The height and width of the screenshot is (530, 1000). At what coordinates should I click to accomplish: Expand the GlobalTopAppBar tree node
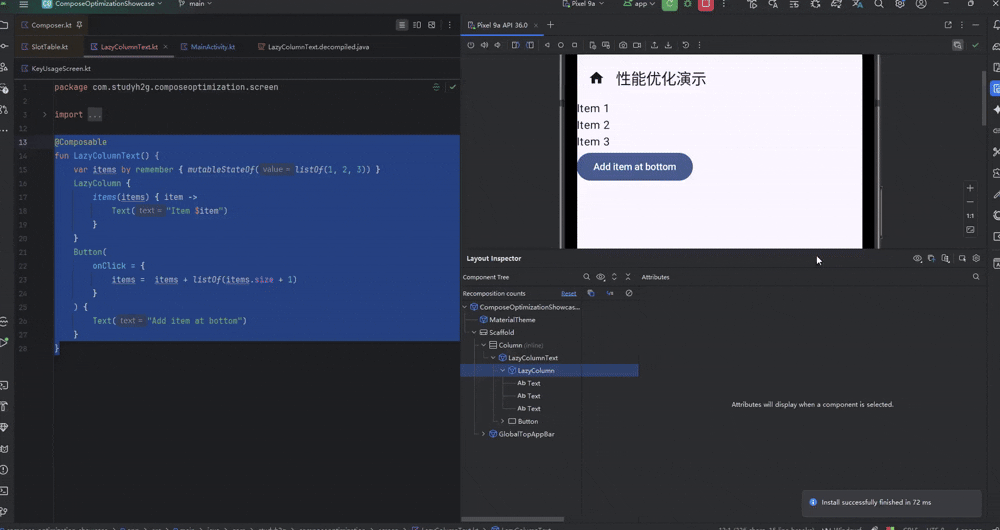[483, 434]
